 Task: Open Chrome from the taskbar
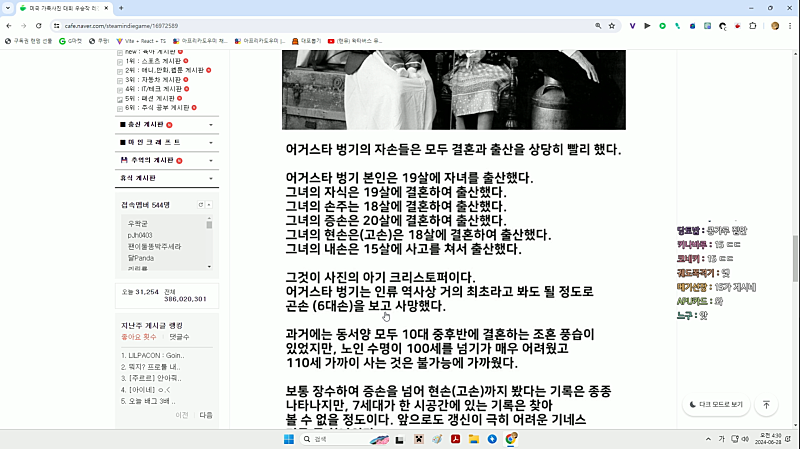[511, 439]
